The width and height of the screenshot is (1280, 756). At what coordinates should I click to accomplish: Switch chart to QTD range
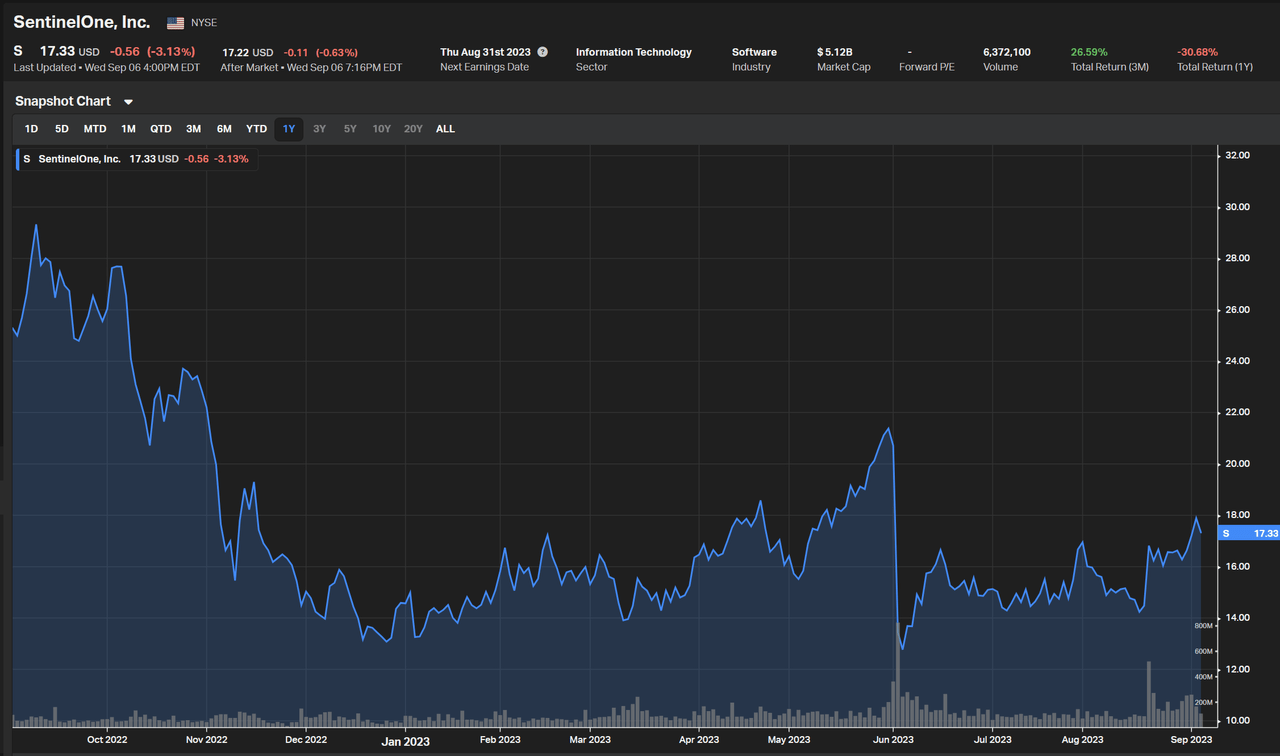tap(161, 129)
